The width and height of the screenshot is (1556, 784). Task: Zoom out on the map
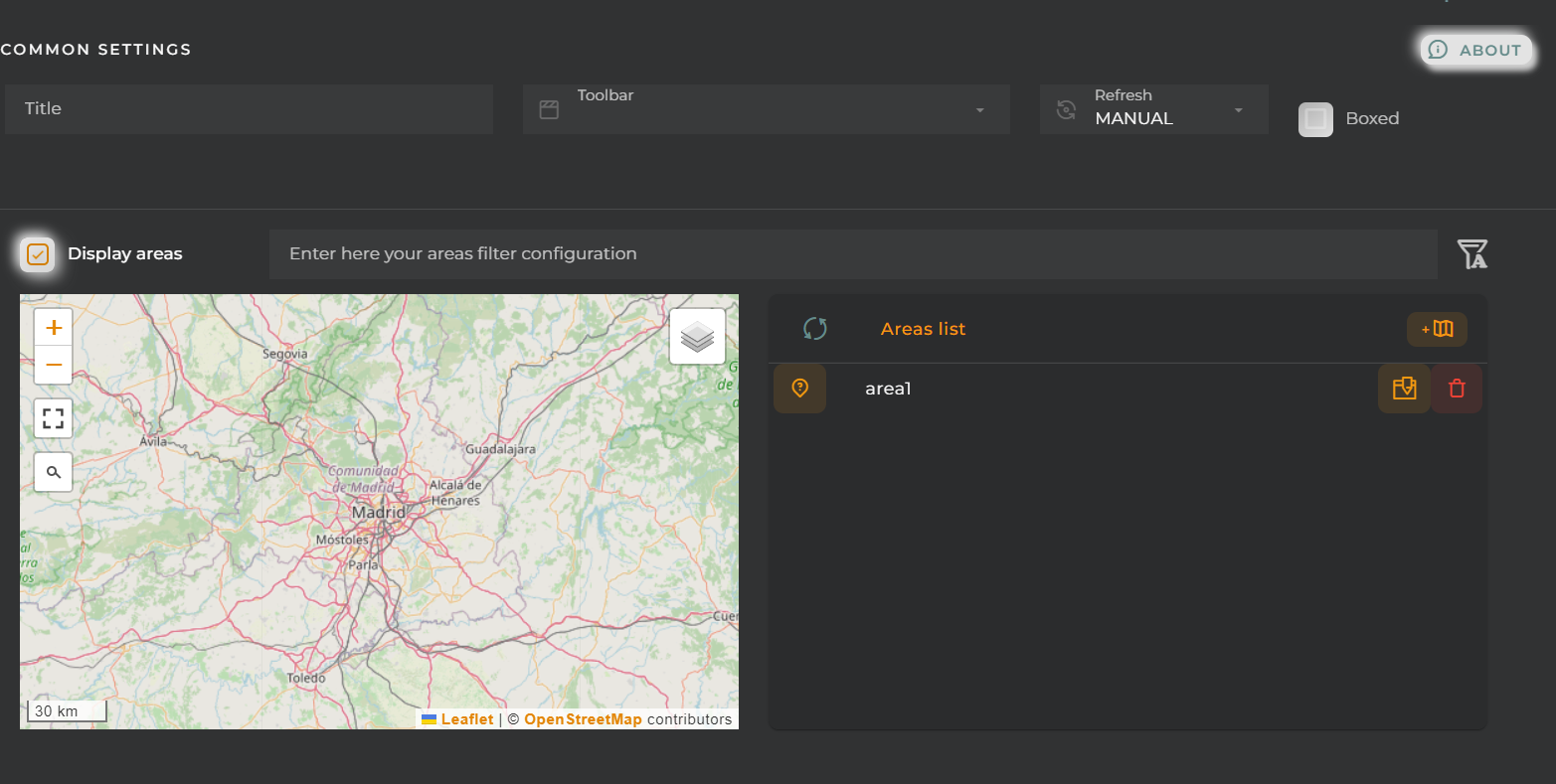[54, 366]
